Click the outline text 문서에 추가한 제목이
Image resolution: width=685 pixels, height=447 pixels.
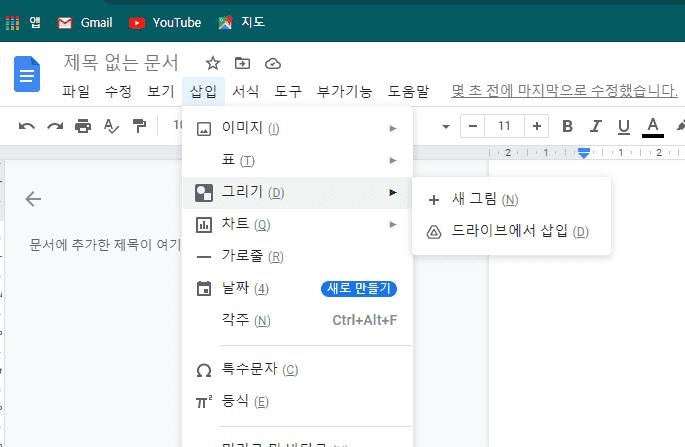(90, 245)
